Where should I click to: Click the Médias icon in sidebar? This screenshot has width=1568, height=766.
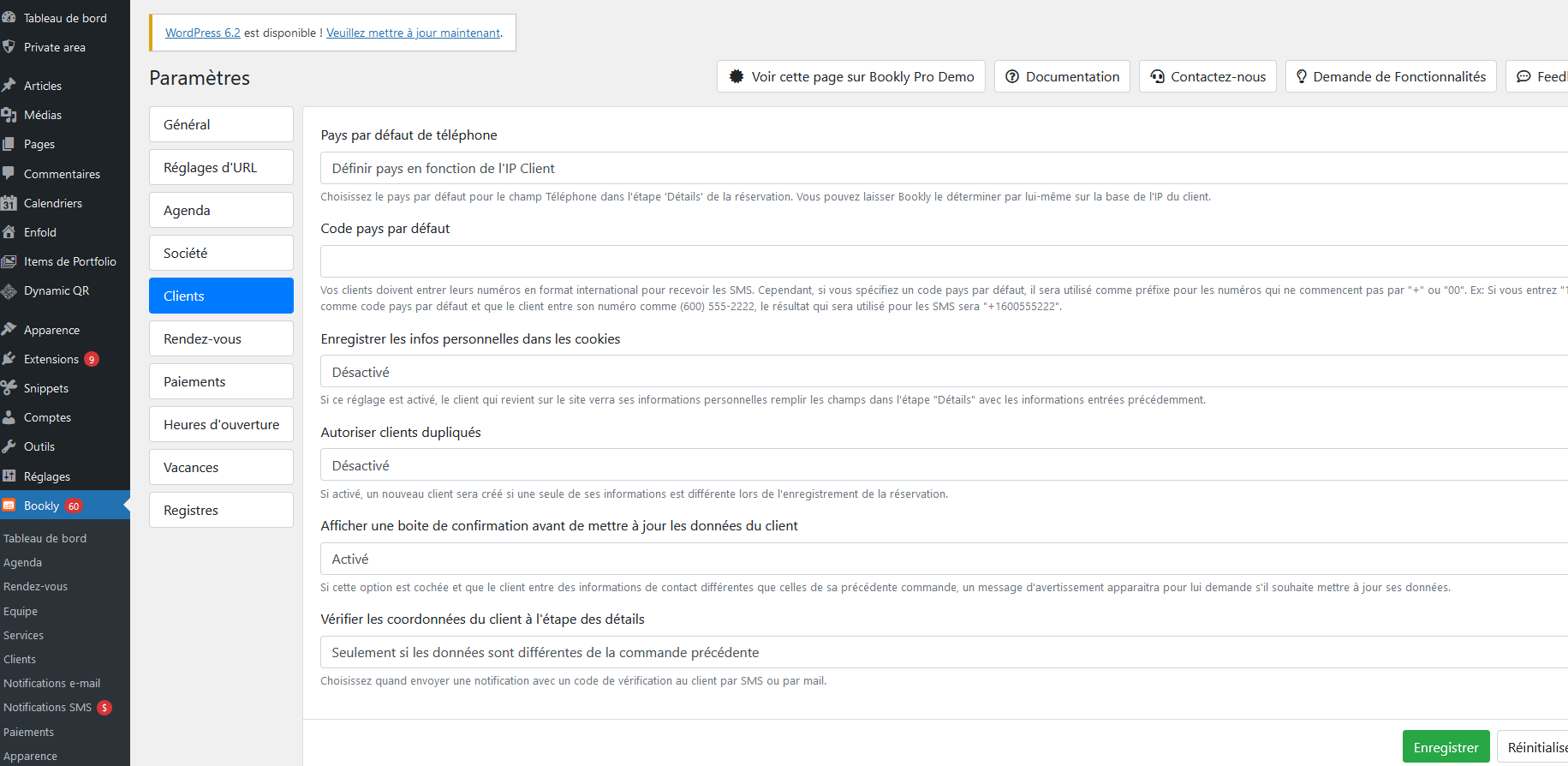click(9, 114)
